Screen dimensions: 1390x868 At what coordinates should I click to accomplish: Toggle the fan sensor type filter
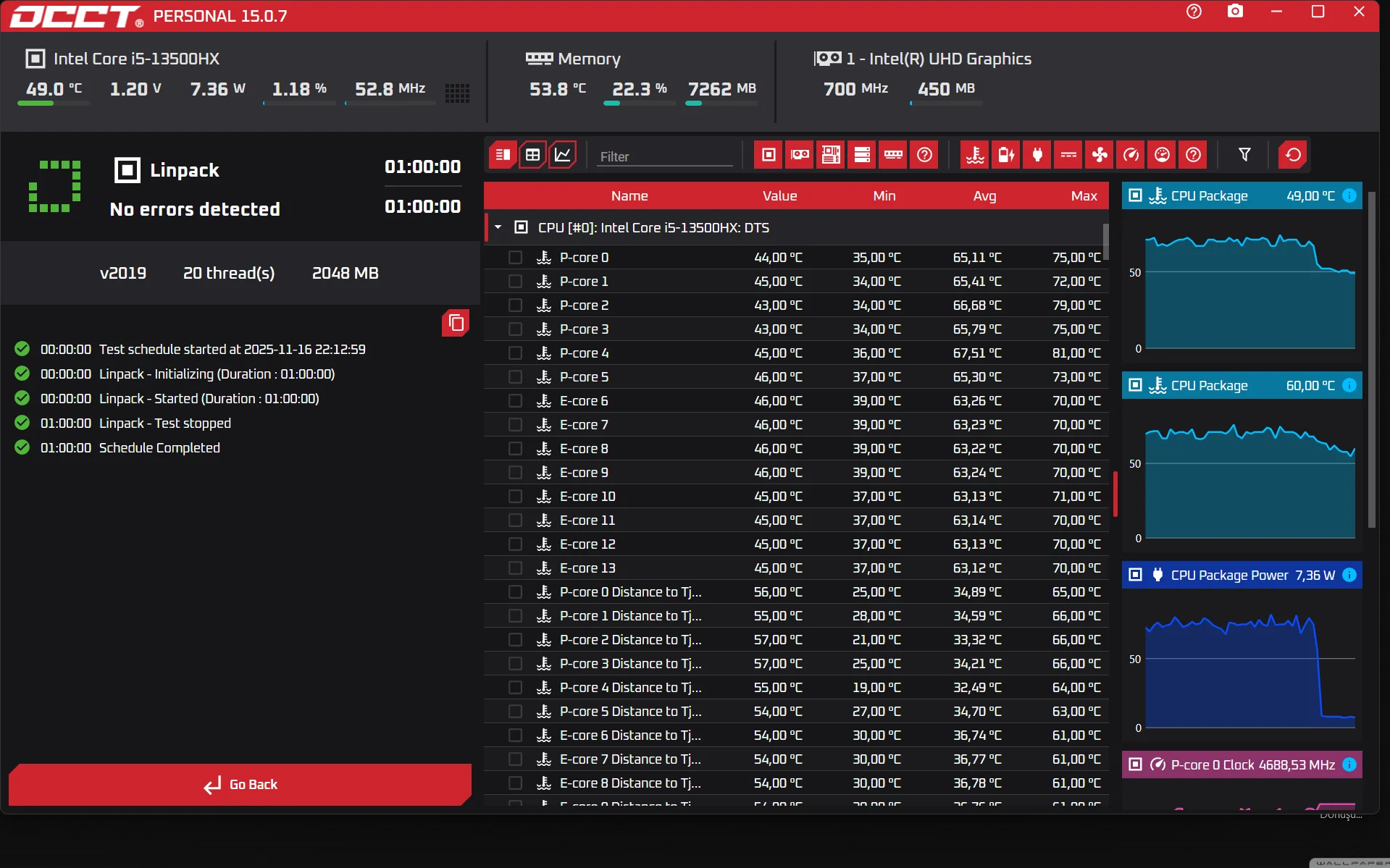point(1100,155)
